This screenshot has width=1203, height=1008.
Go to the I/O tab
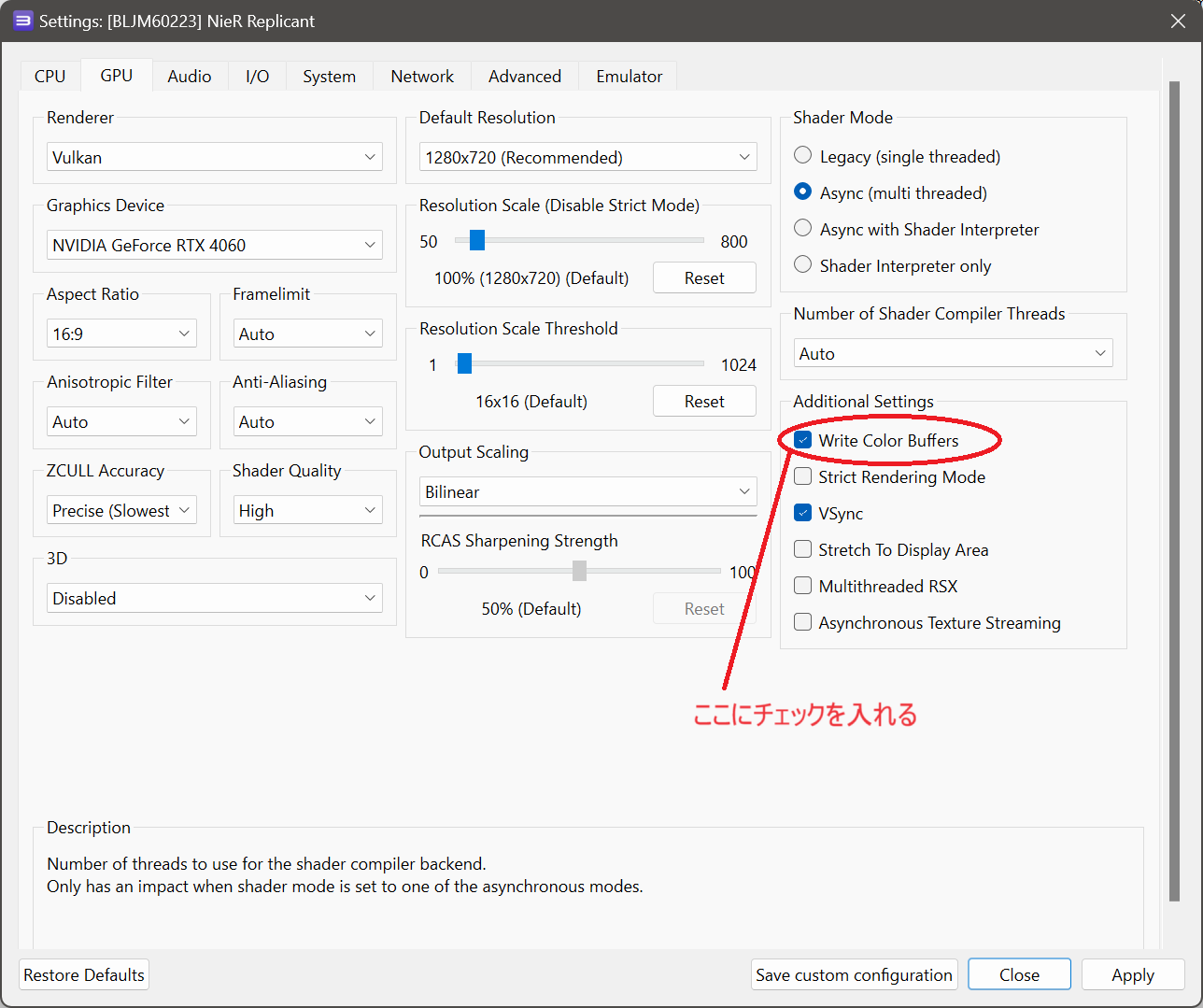tap(257, 76)
